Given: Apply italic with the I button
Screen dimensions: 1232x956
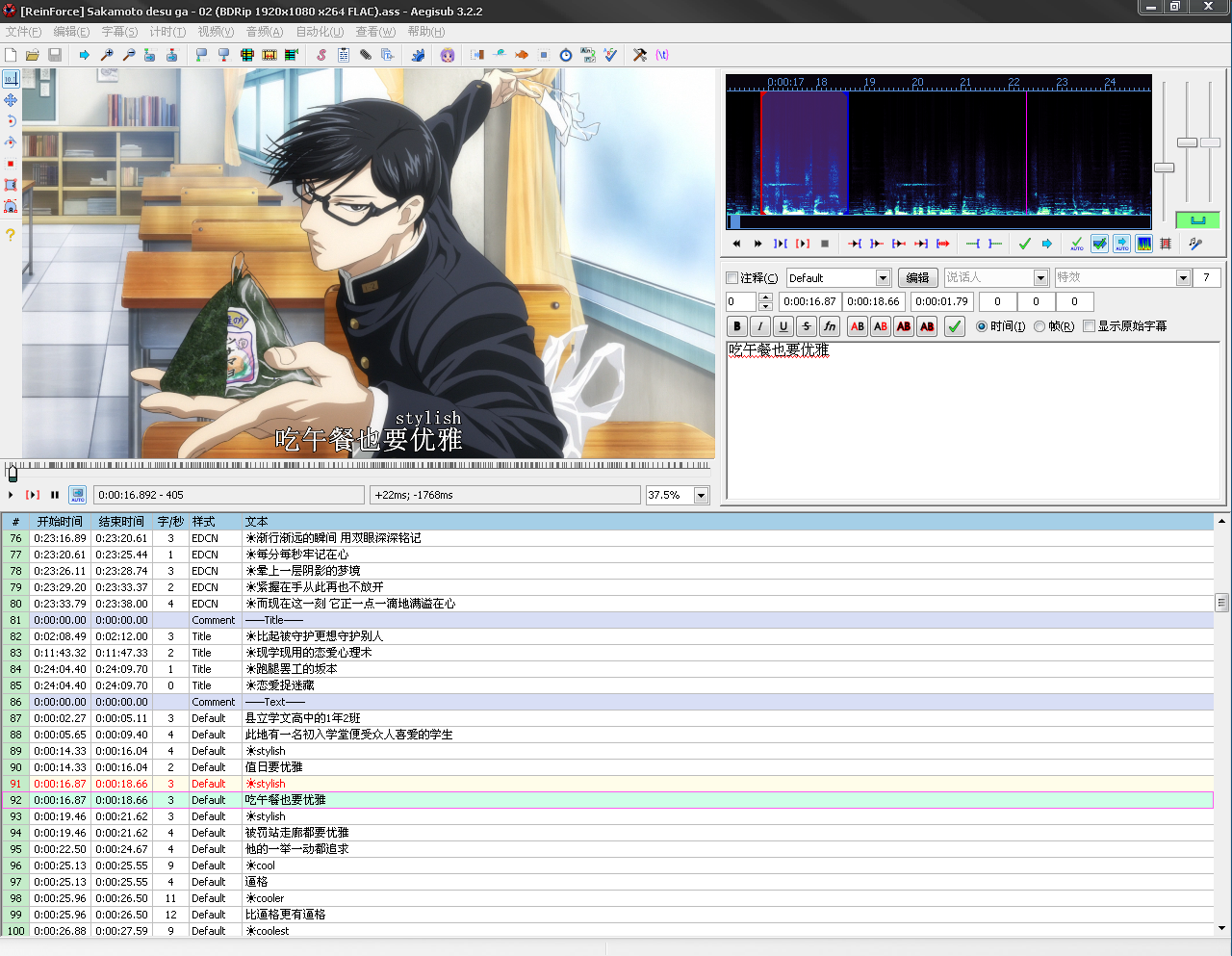Looking at the screenshot, I should tap(760, 326).
